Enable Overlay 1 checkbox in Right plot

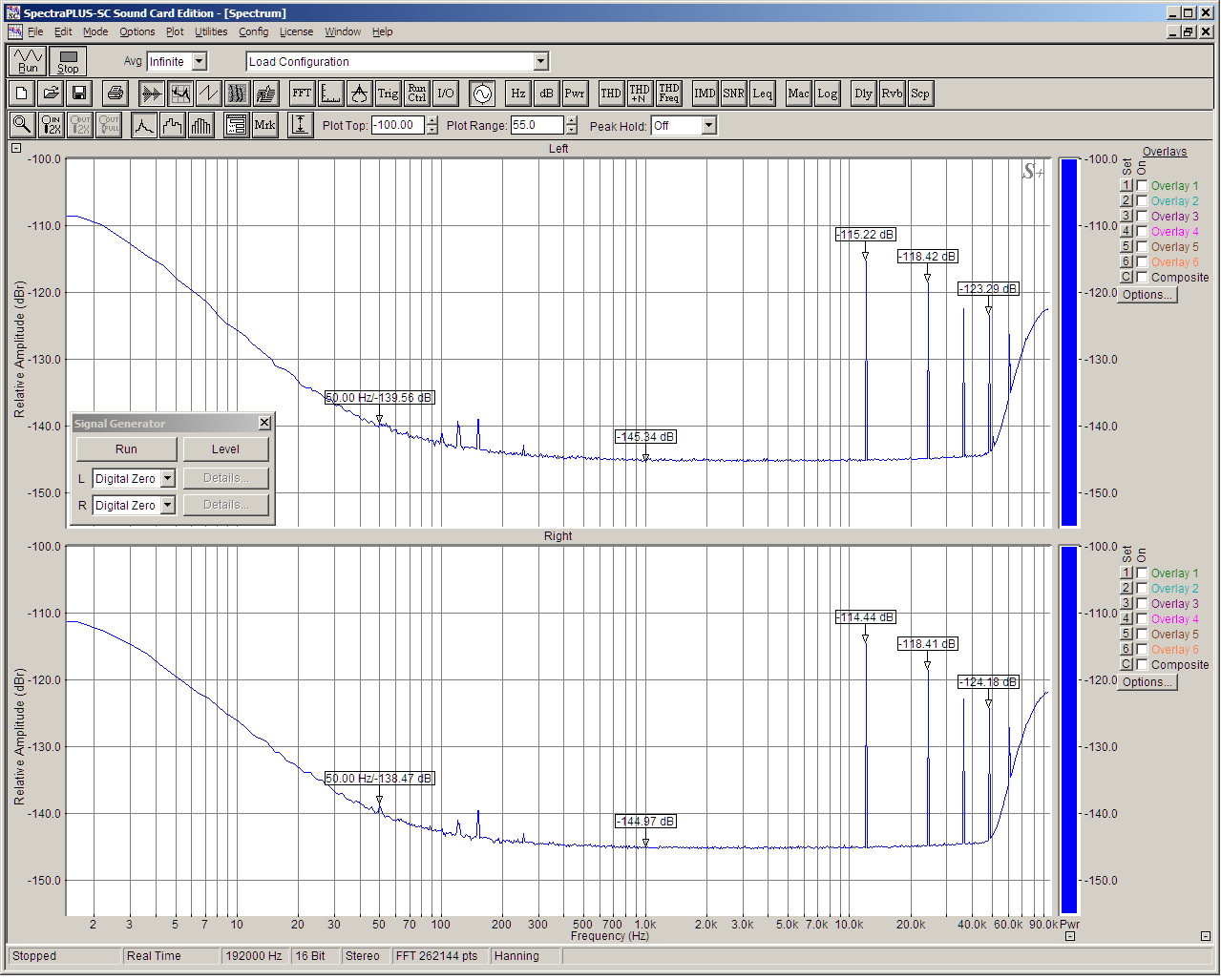[x=1142, y=573]
